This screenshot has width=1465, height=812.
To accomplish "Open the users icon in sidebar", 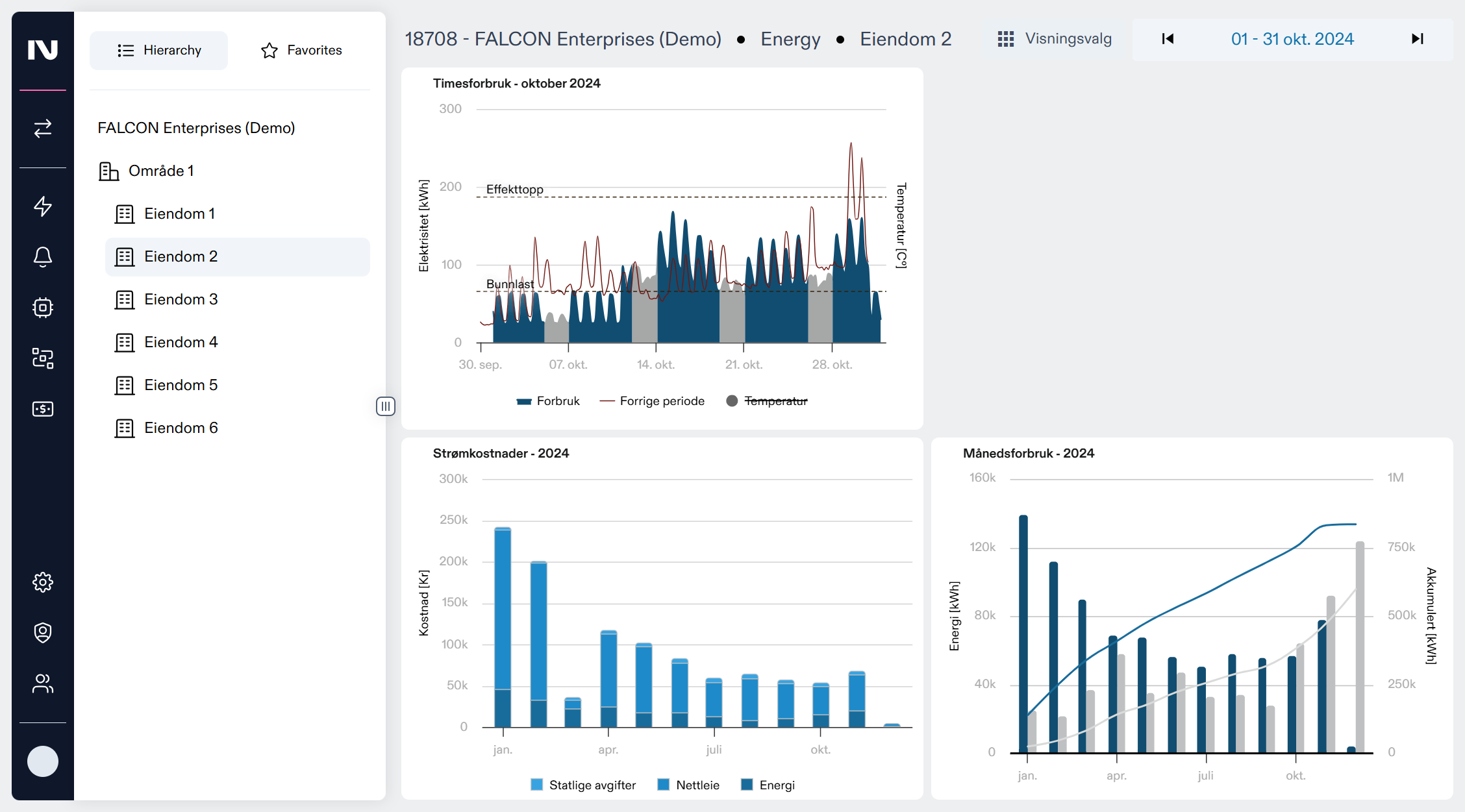I will 43,683.
